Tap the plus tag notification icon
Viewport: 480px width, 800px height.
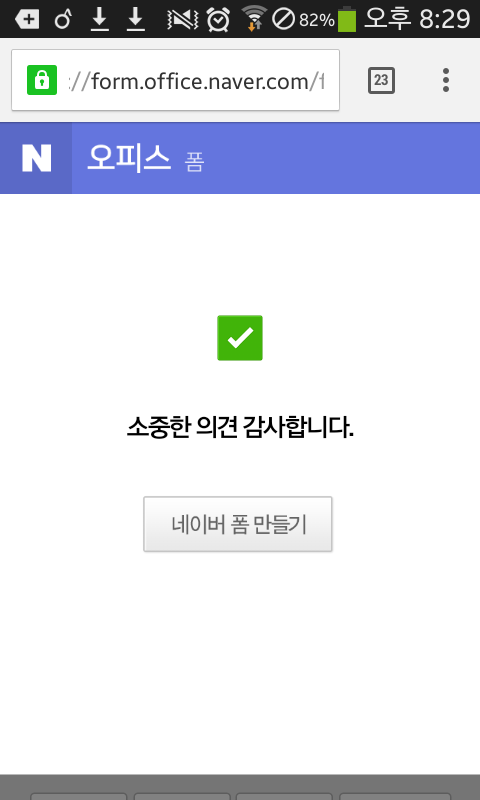[x=27, y=20]
